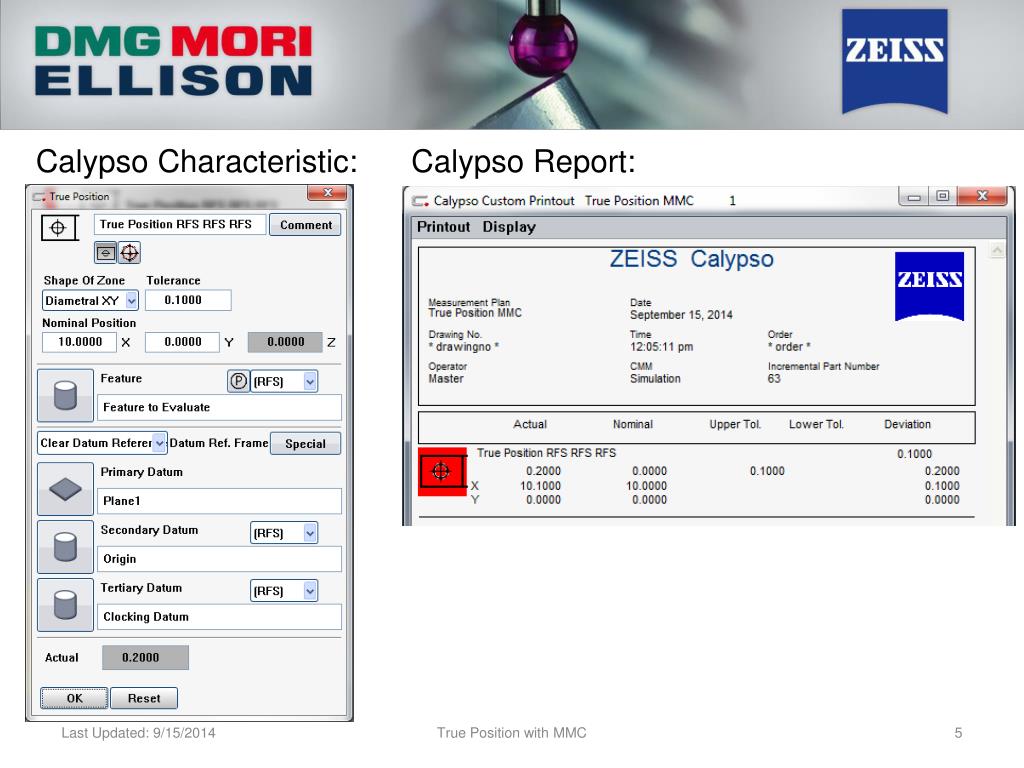Click the upper tolerance value 0.1000 in row

click(x=767, y=471)
